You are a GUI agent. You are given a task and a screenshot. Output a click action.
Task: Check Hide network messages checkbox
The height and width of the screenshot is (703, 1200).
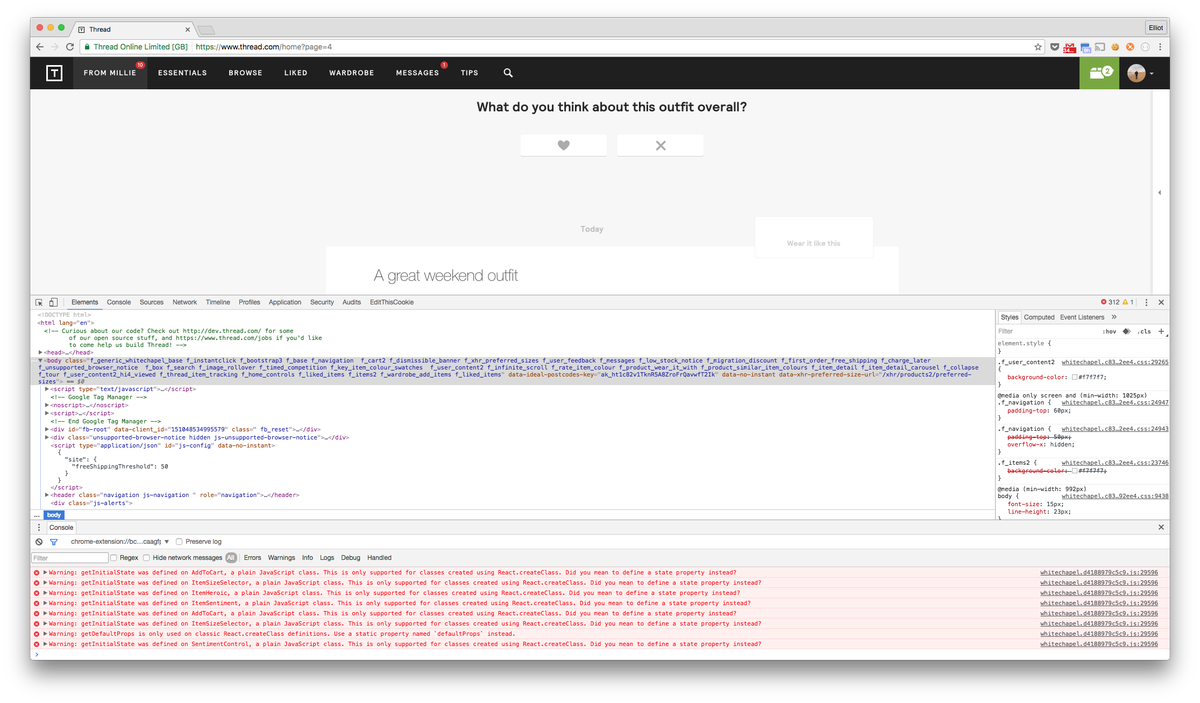pyautogui.click(x=146, y=557)
